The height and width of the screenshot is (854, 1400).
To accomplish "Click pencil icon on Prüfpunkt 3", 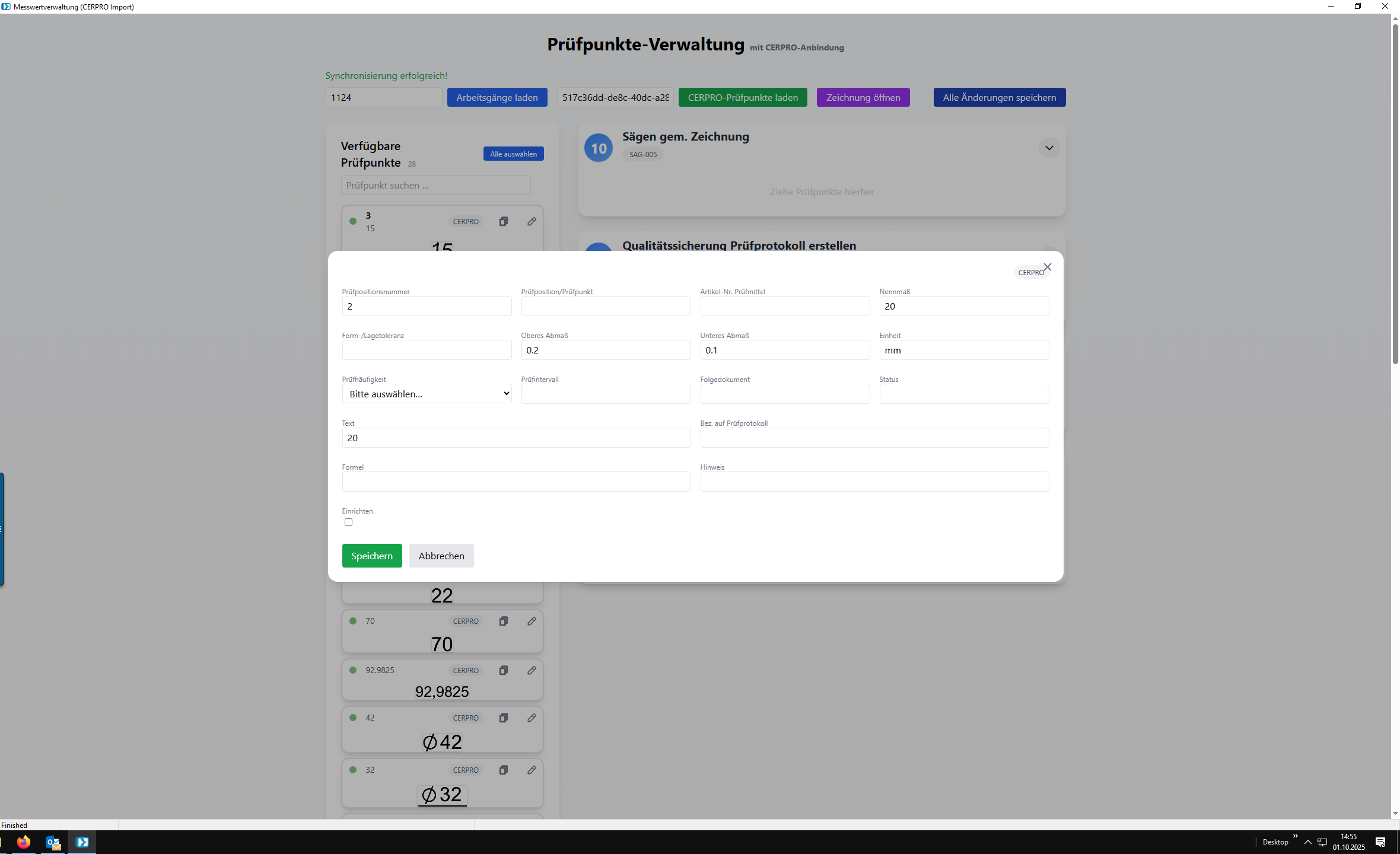I will (x=532, y=221).
